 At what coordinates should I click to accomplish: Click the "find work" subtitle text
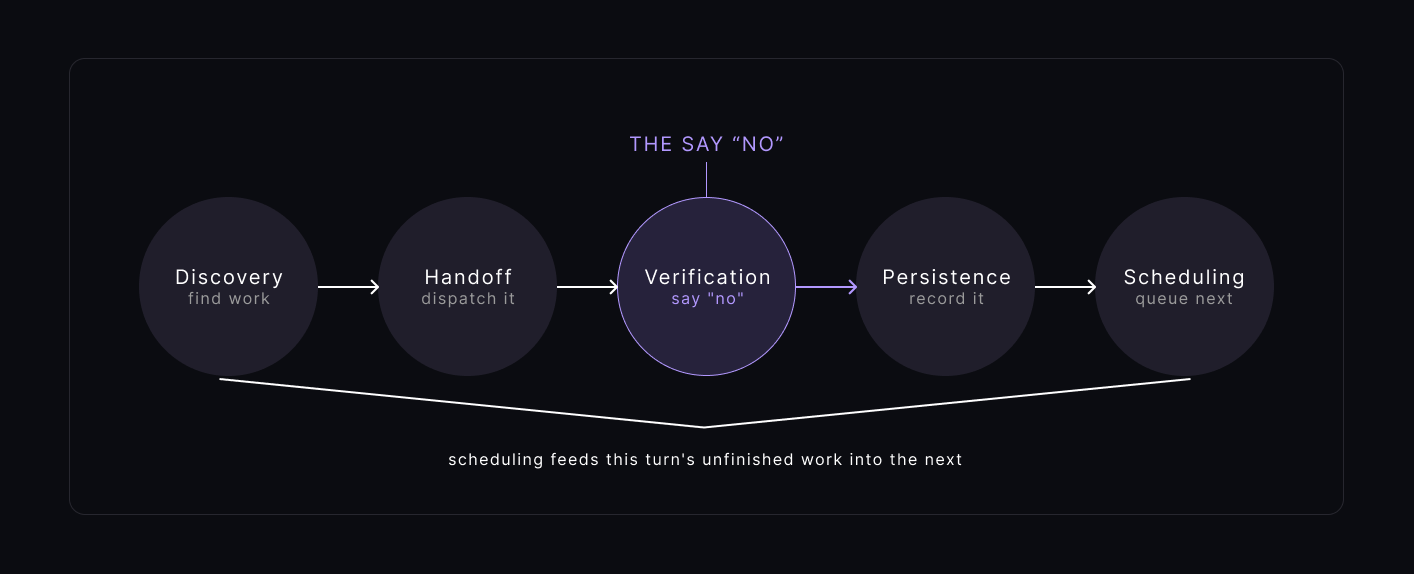coord(228,299)
